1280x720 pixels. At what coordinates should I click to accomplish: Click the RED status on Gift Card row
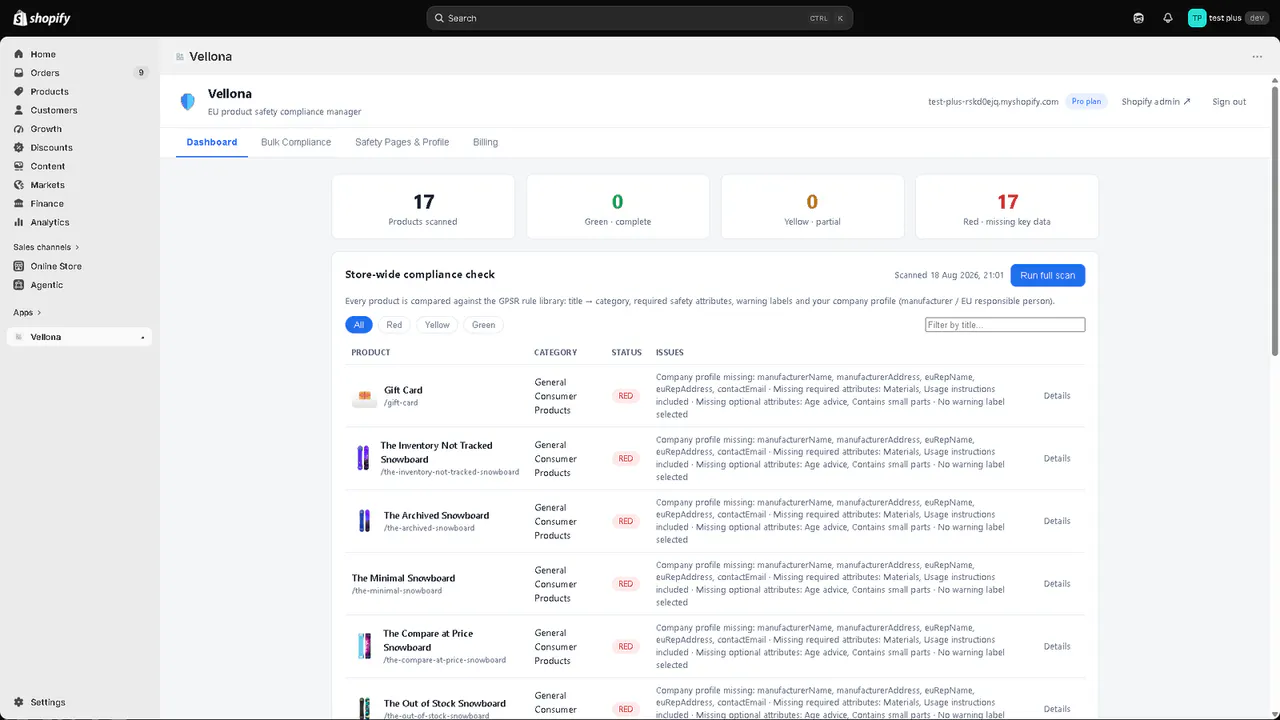tap(625, 396)
